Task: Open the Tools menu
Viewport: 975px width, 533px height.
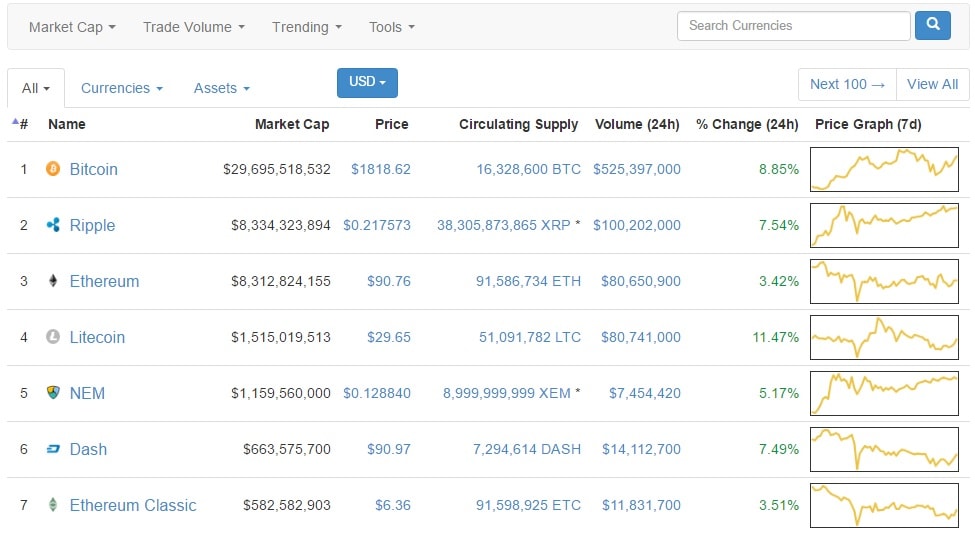Action: (x=391, y=27)
